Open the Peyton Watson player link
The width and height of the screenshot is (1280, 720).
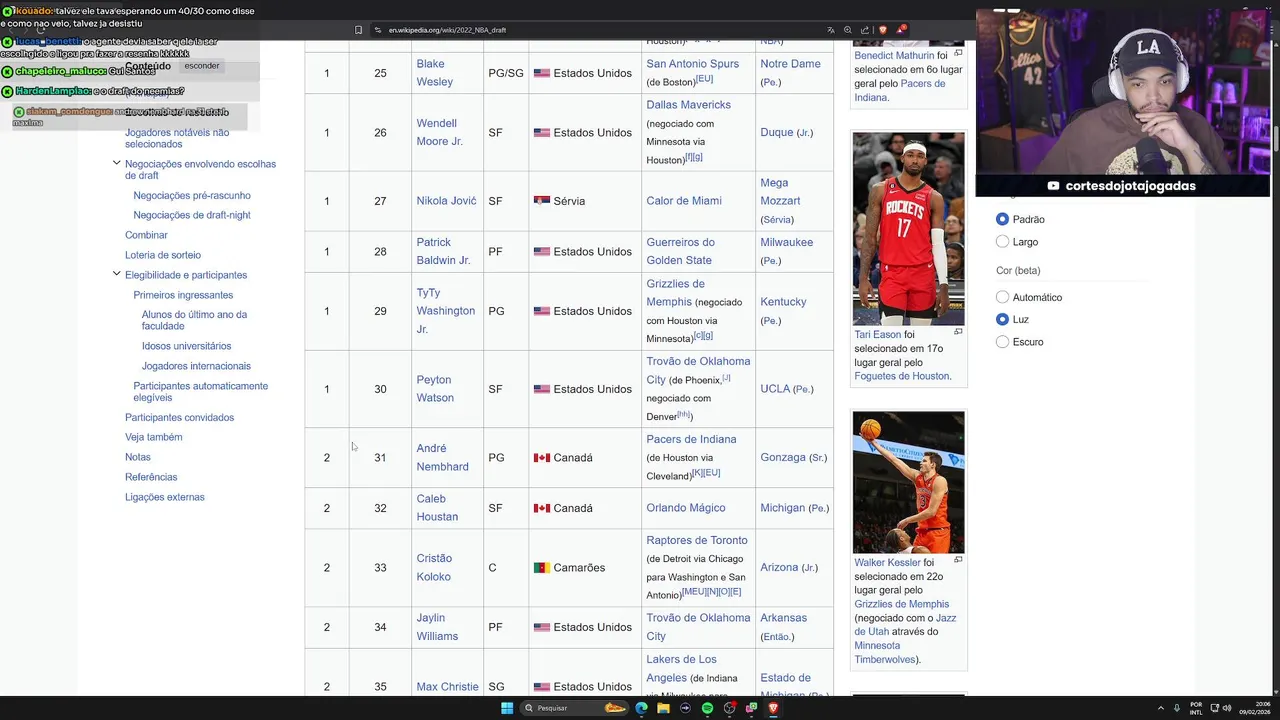tap(435, 389)
